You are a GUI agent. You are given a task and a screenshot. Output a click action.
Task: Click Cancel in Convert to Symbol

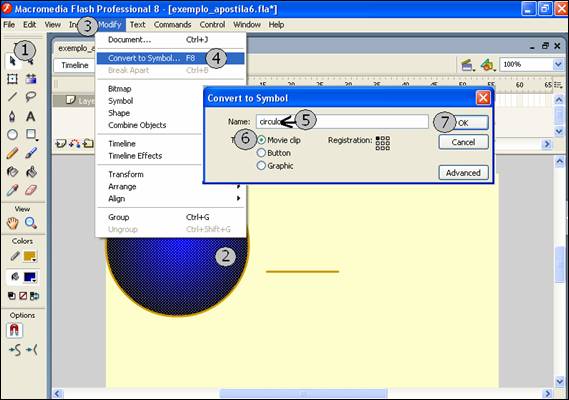[463, 142]
